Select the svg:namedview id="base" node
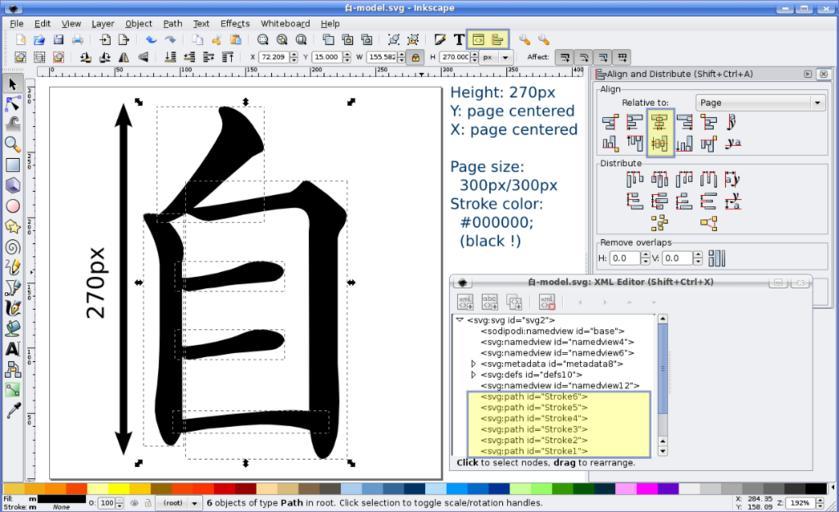 tap(551, 331)
